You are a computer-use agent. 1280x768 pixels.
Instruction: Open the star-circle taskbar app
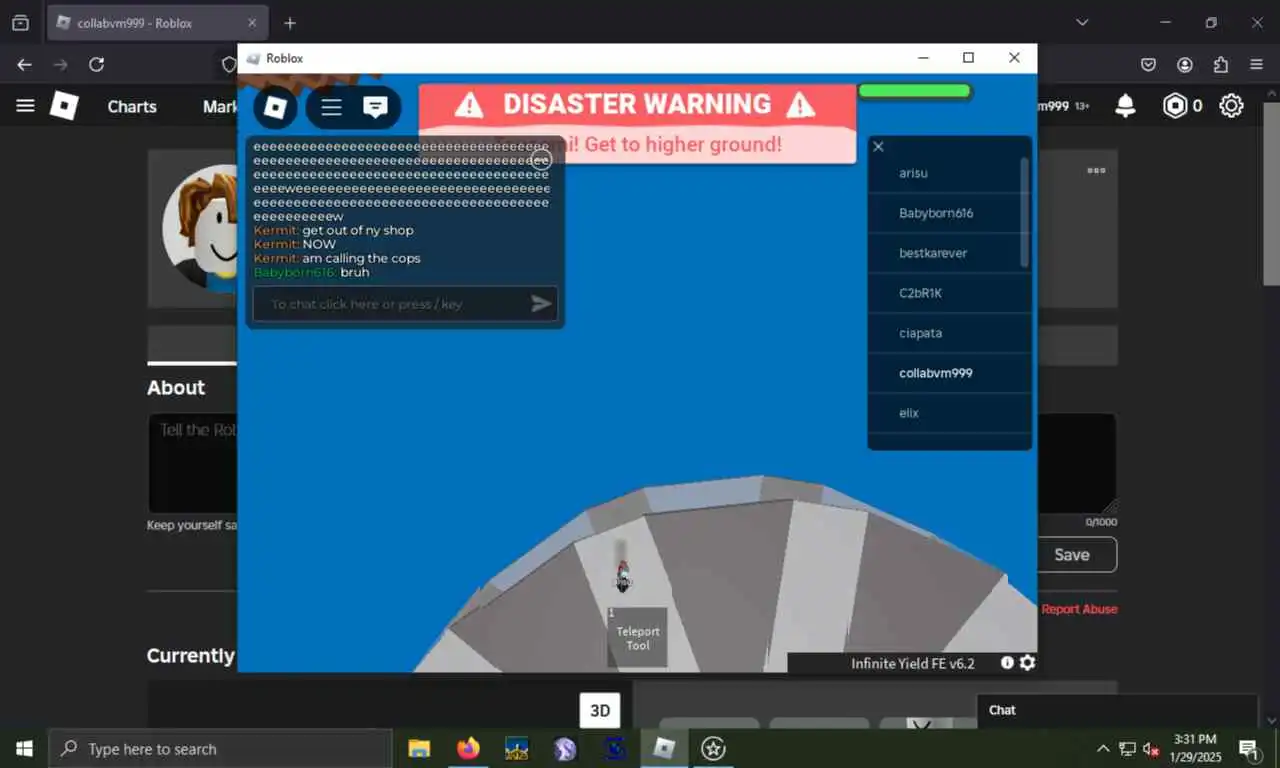pos(713,748)
